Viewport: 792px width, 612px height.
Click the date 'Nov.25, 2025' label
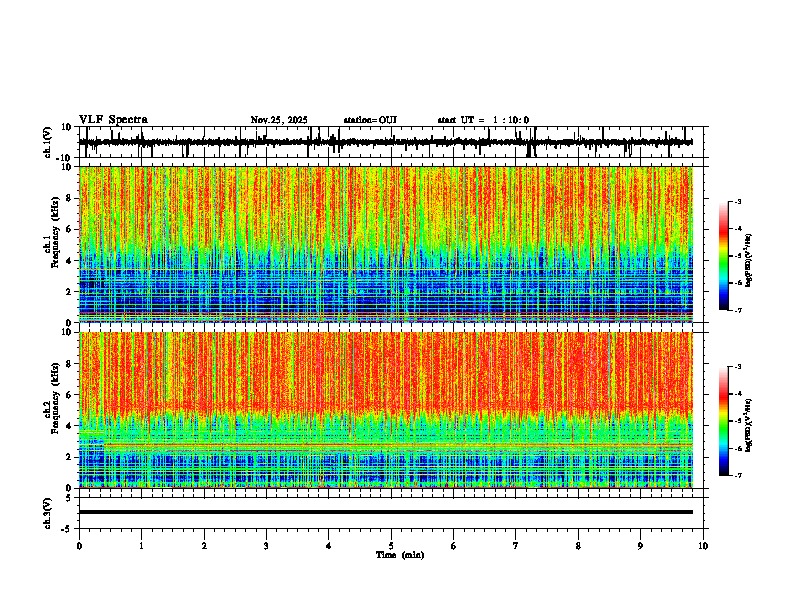pyautogui.click(x=279, y=120)
